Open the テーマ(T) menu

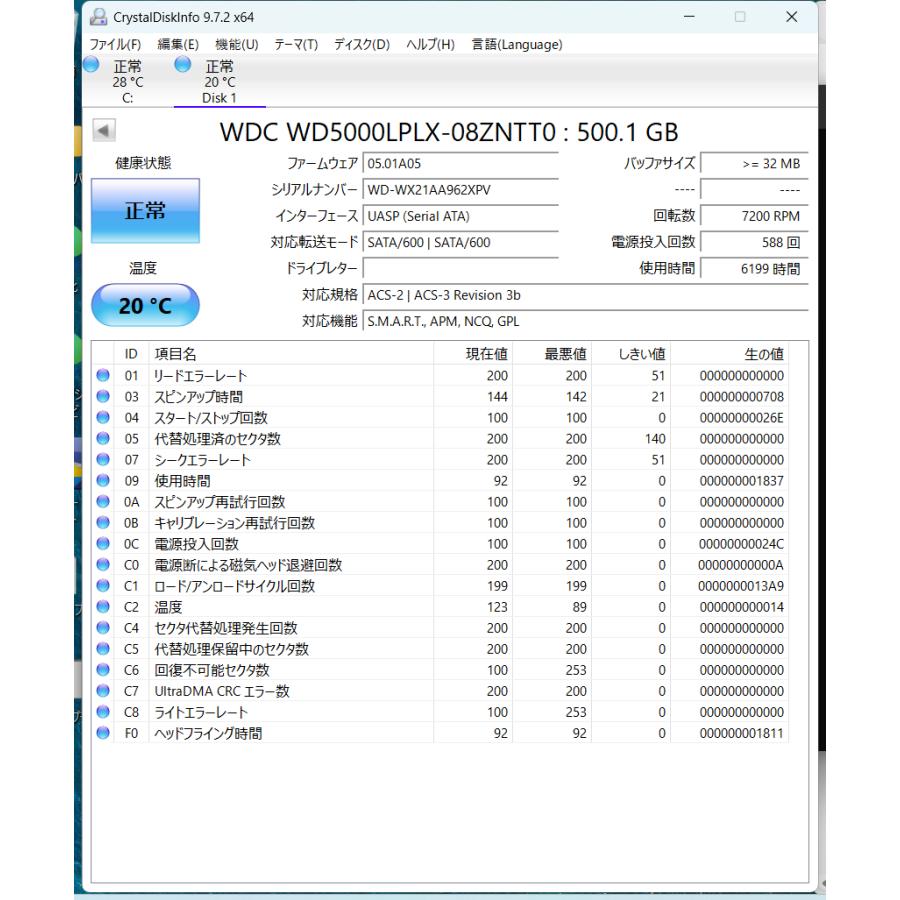[296, 44]
